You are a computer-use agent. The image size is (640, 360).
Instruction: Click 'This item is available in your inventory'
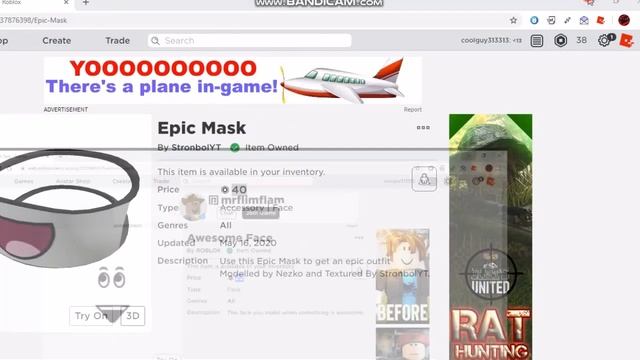pos(241,172)
